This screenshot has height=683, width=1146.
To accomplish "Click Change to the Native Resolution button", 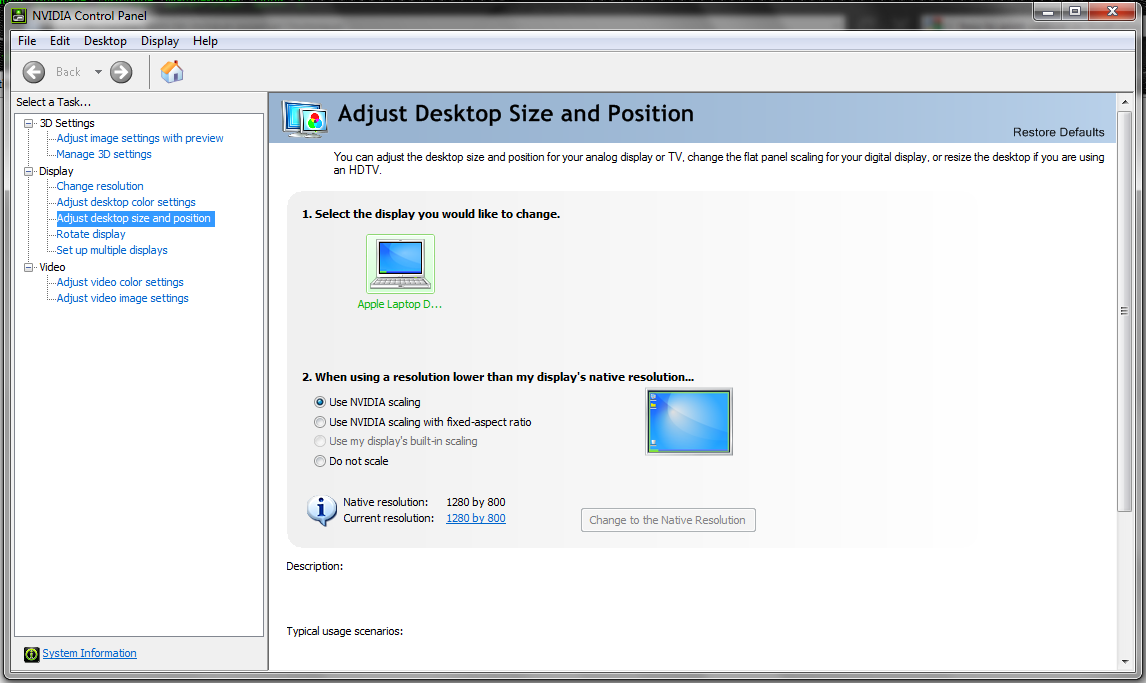I will [668, 520].
